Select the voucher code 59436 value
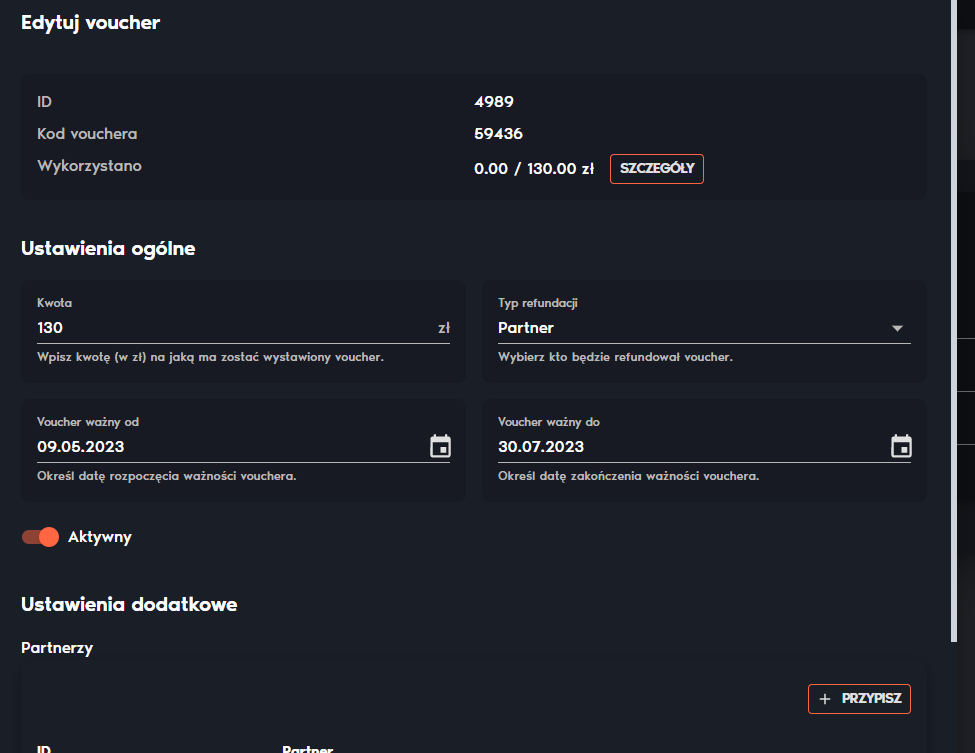Viewport: 975px width, 753px height. coord(498,134)
